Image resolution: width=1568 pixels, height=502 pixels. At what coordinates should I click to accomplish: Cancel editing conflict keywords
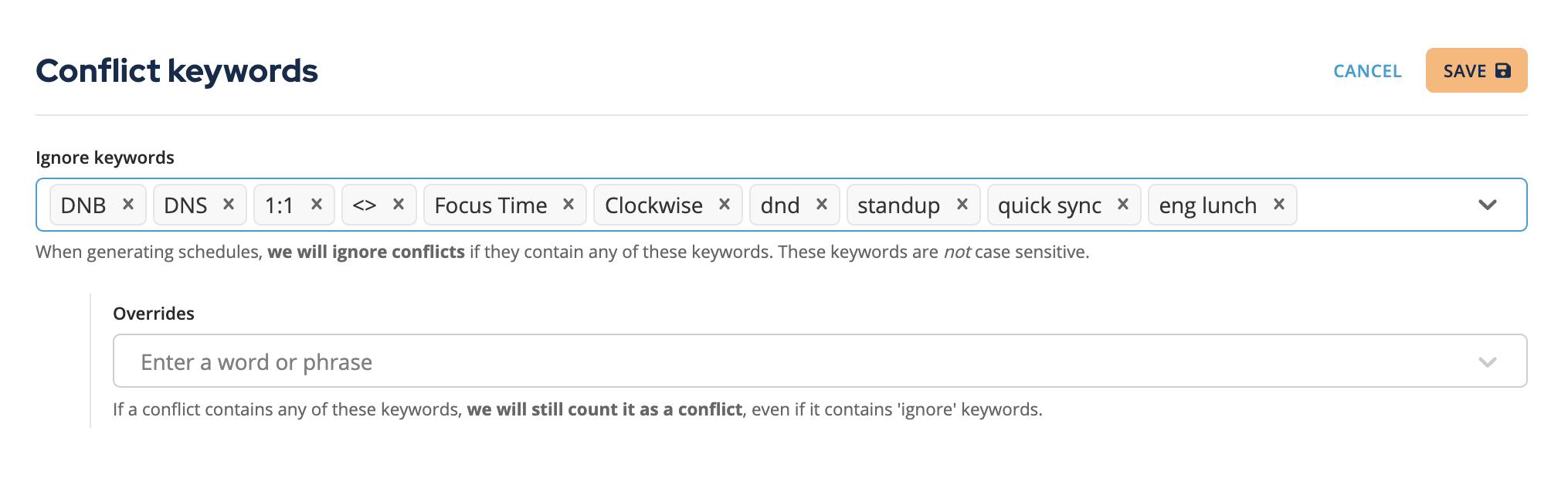pyautogui.click(x=1367, y=71)
